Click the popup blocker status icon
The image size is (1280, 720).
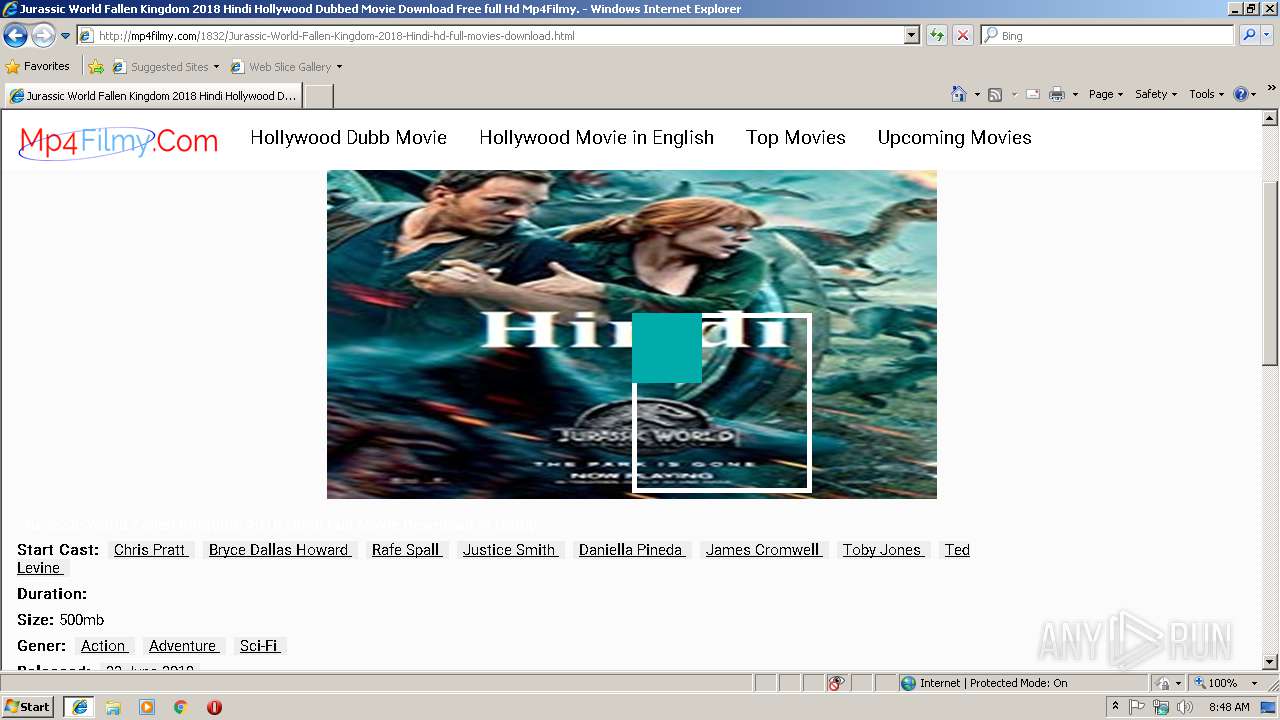click(836, 683)
